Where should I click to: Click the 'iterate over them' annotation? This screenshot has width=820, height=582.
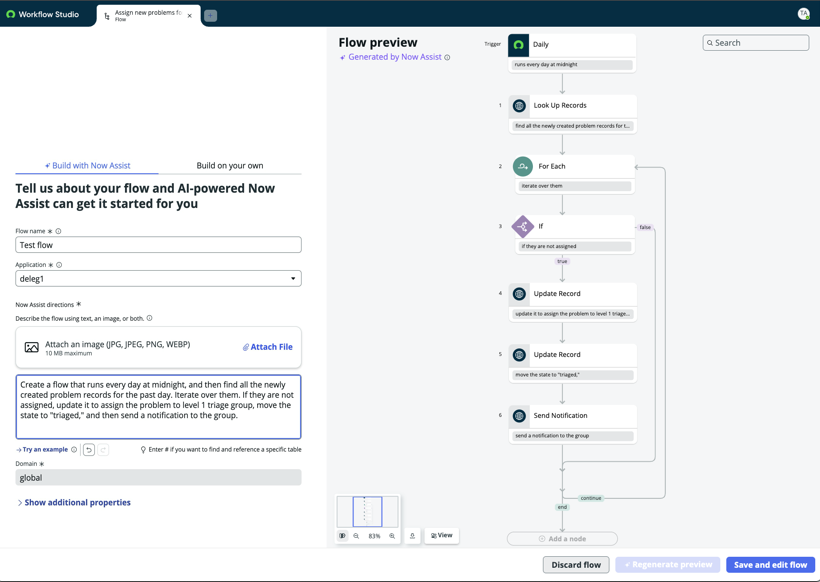point(574,186)
